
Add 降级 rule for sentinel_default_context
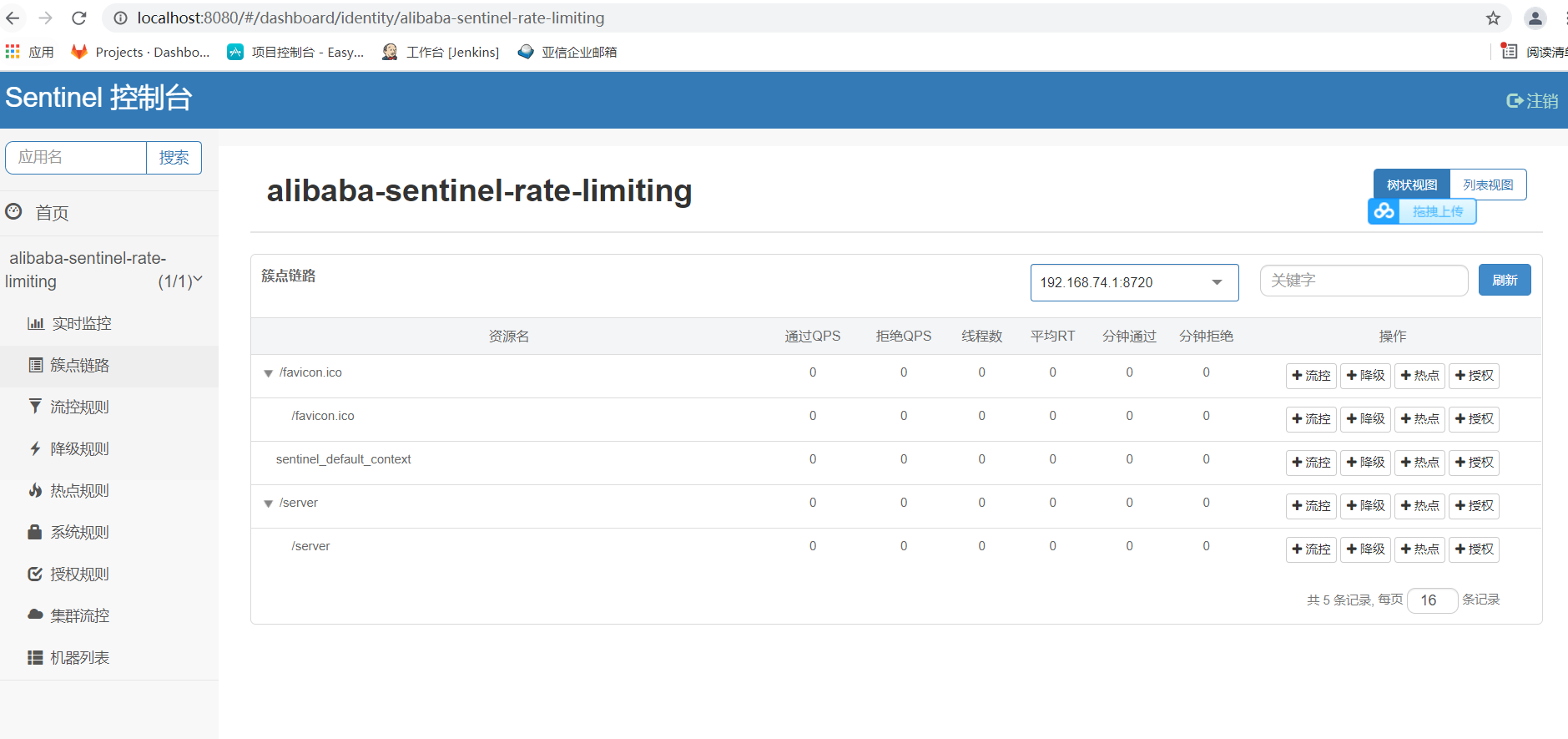click(x=1365, y=463)
